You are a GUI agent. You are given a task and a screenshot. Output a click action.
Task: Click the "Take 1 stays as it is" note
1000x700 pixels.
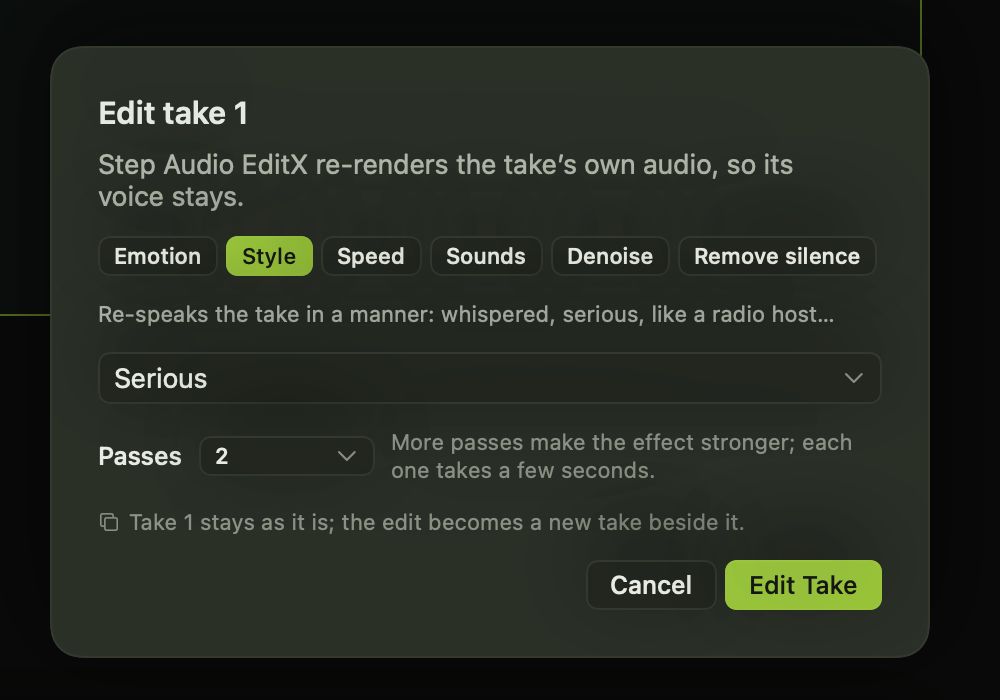(437, 522)
